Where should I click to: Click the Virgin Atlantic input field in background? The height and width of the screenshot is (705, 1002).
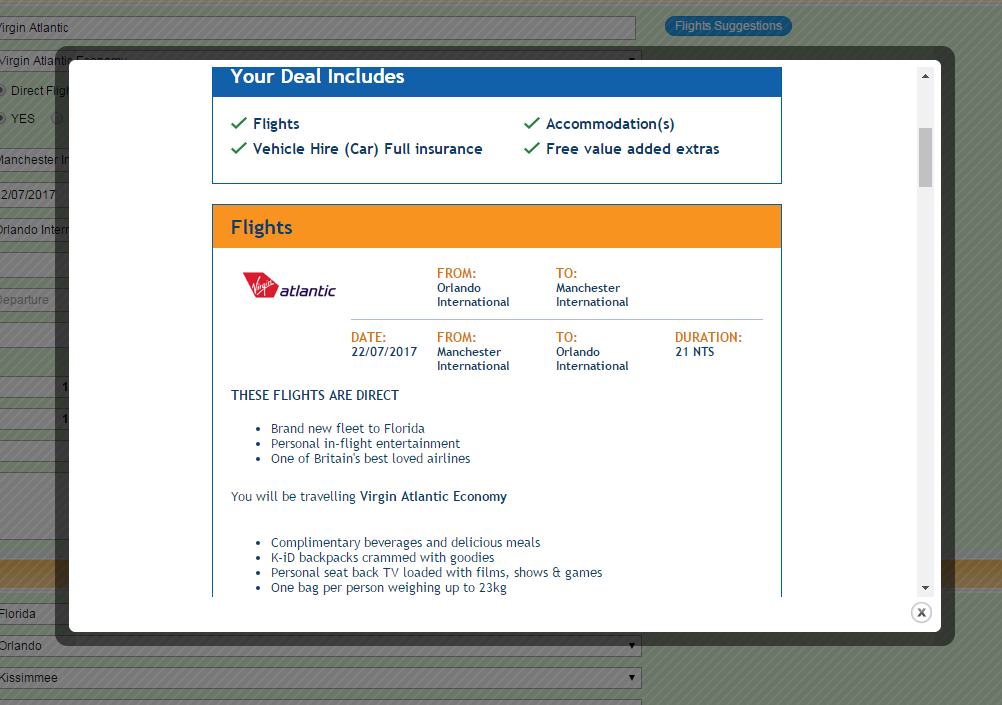click(x=318, y=27)
